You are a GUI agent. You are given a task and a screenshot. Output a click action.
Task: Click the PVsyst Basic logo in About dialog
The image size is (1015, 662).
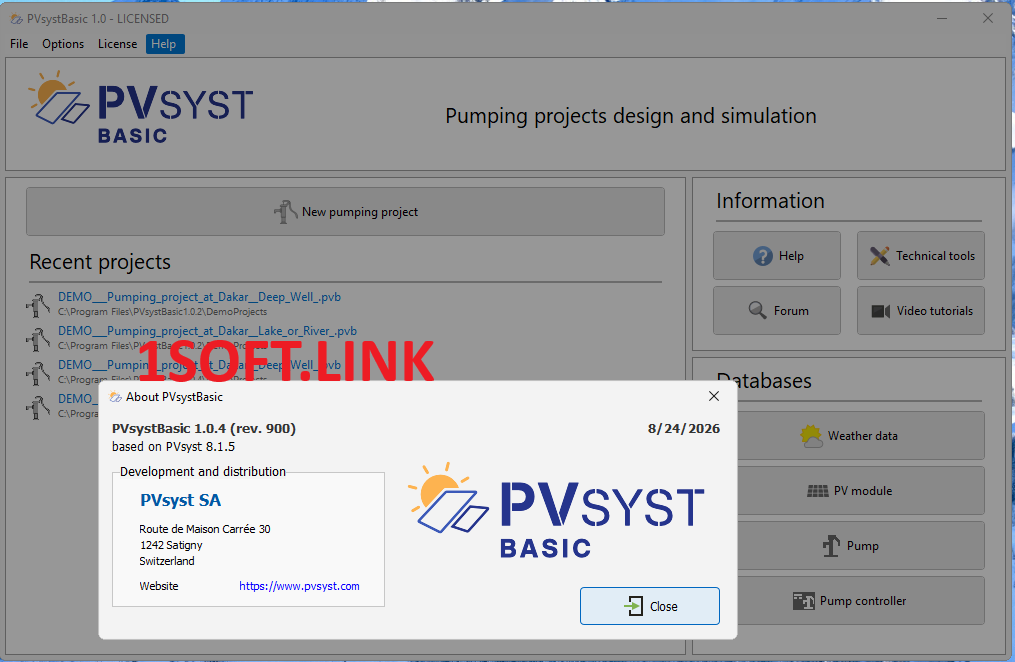[556, 511]
